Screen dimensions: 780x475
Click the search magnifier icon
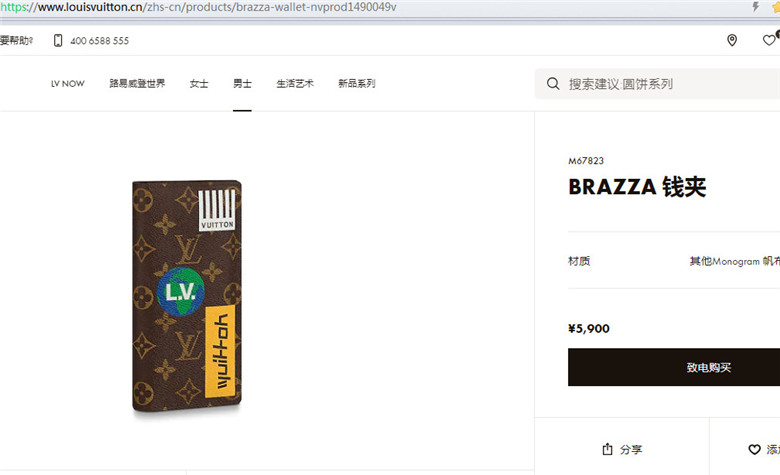(553, 84)
